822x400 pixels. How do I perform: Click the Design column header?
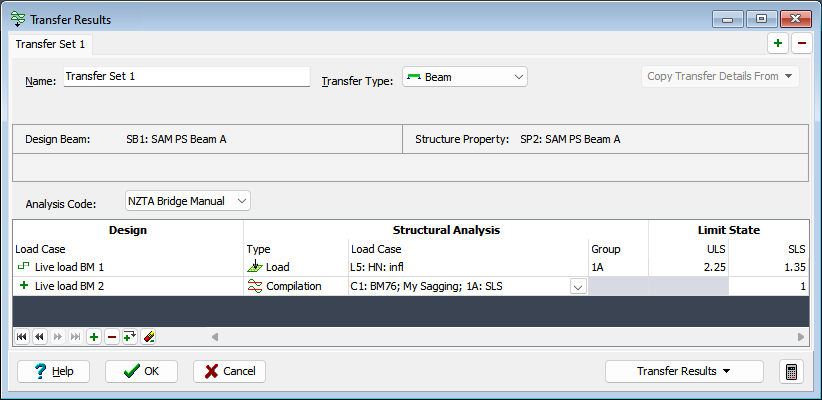click(x=128, y=230)
